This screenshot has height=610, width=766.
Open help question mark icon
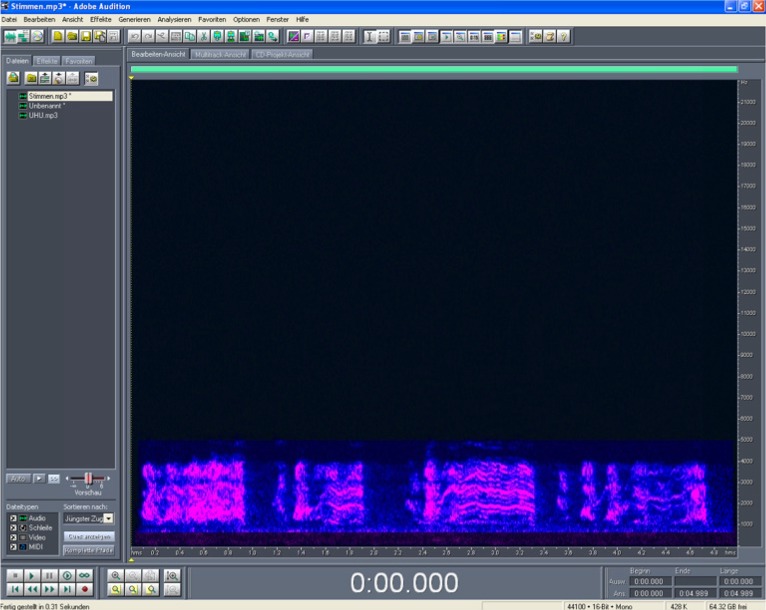pyautogui.click(x=563, y=37)
